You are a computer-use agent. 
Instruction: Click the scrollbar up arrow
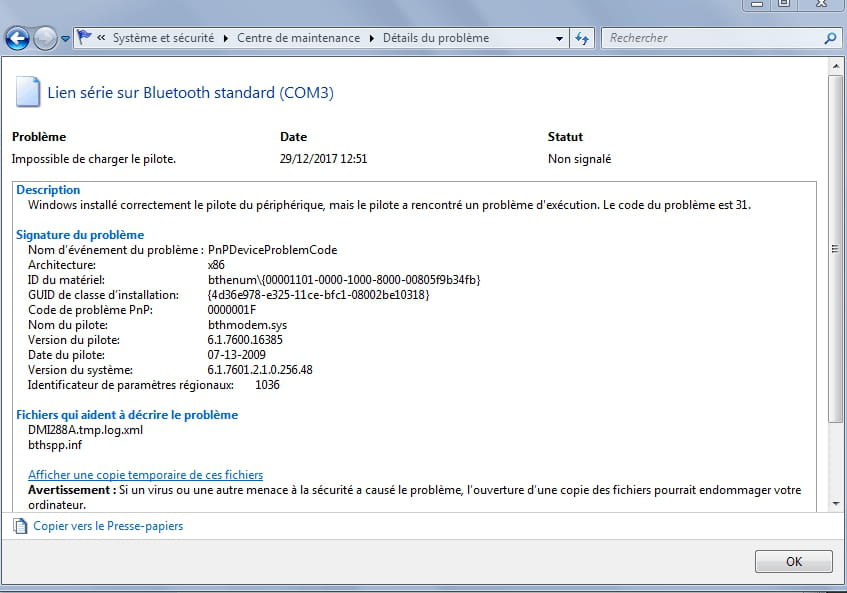[836, 66]
